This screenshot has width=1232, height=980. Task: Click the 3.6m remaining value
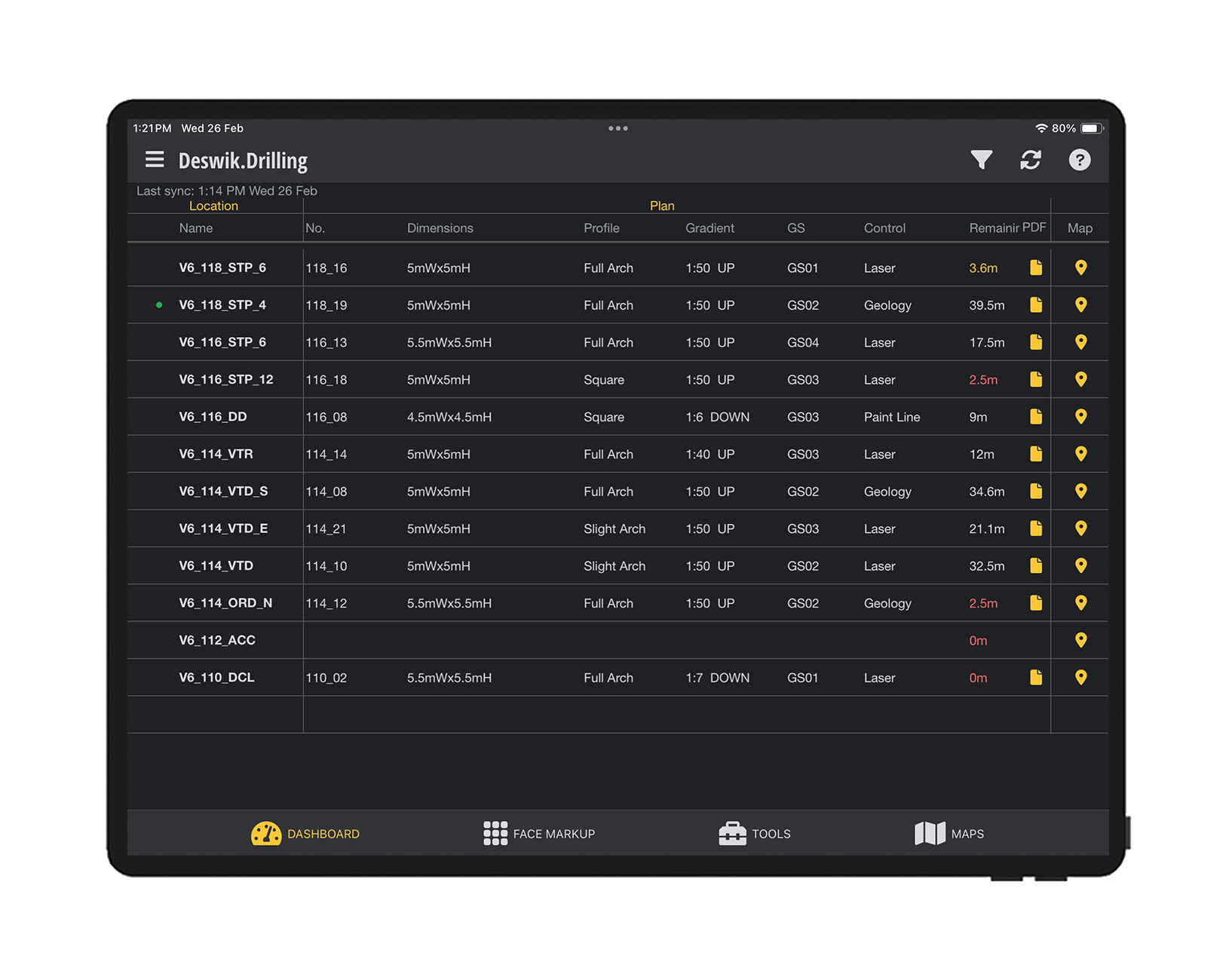[x=983, y=268]
